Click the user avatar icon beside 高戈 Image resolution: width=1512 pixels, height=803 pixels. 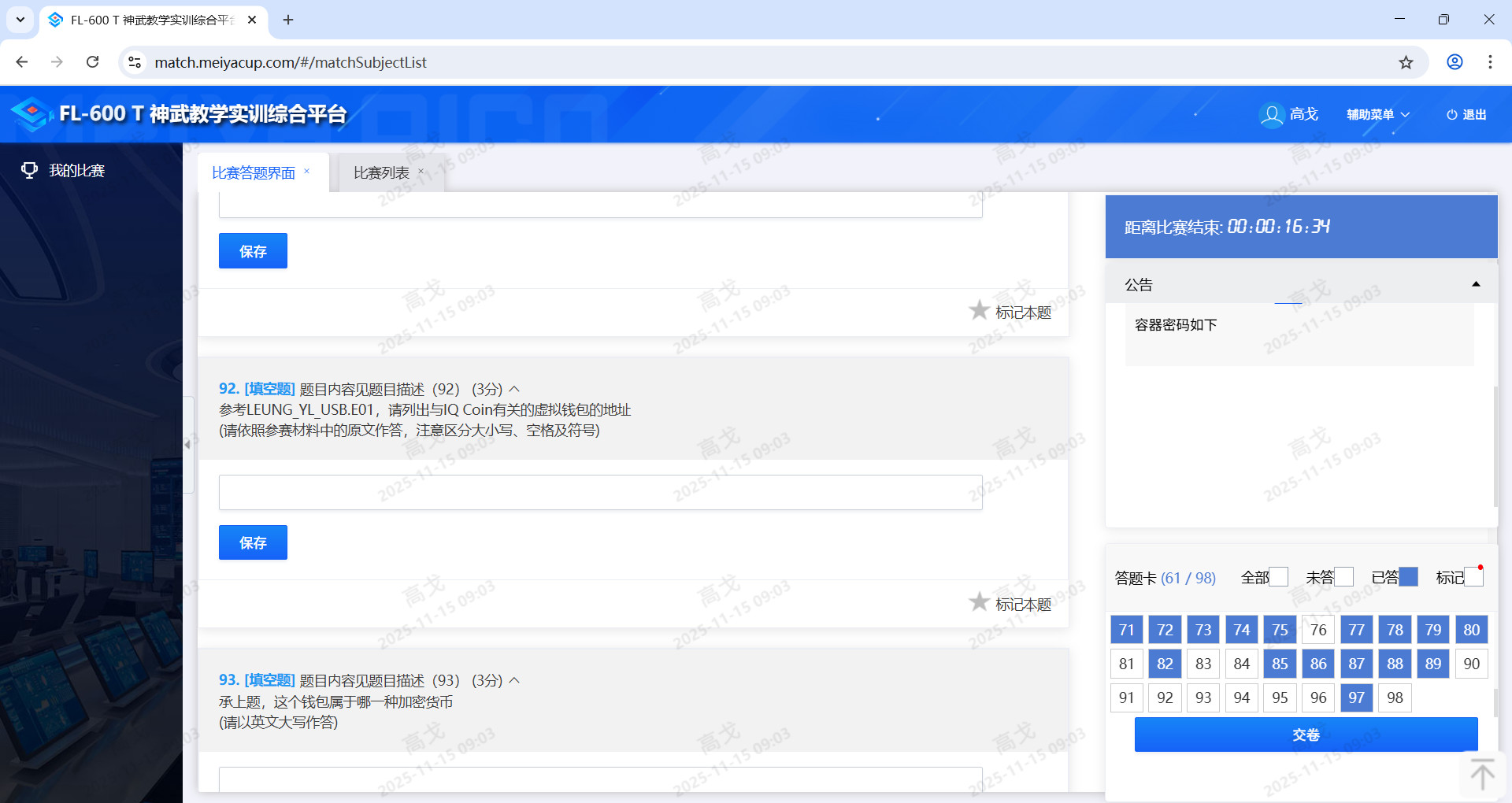point(1271,115)
